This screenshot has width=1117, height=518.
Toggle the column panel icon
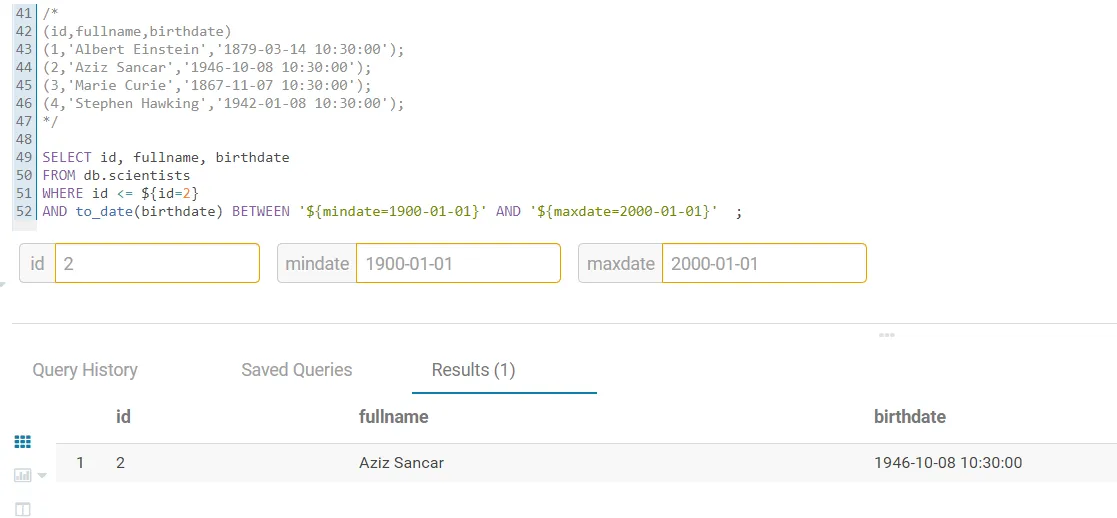point(22,509)
